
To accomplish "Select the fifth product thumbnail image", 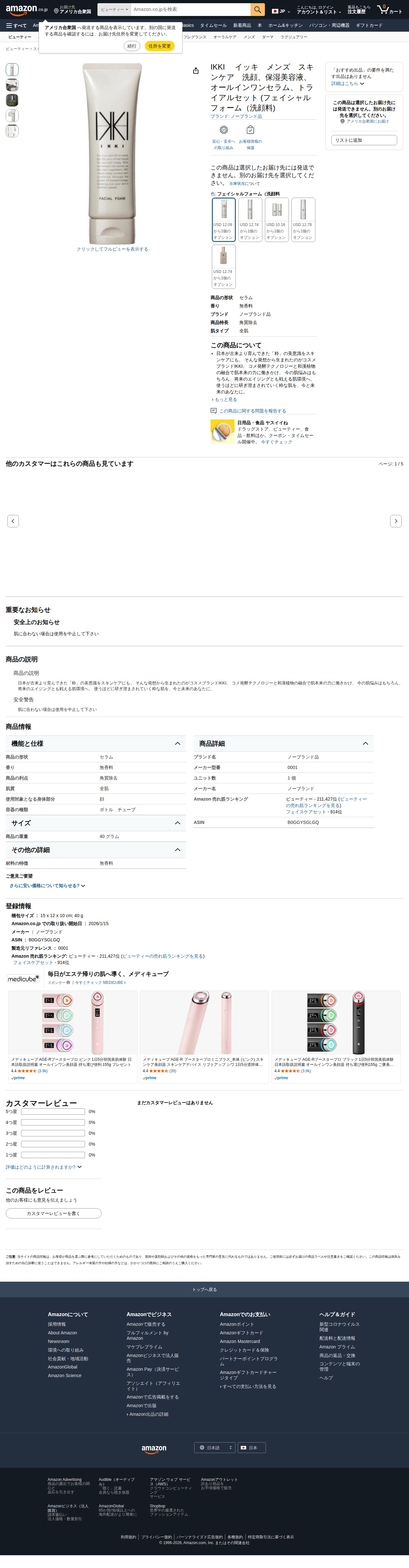I will click(x=12, y=130).
